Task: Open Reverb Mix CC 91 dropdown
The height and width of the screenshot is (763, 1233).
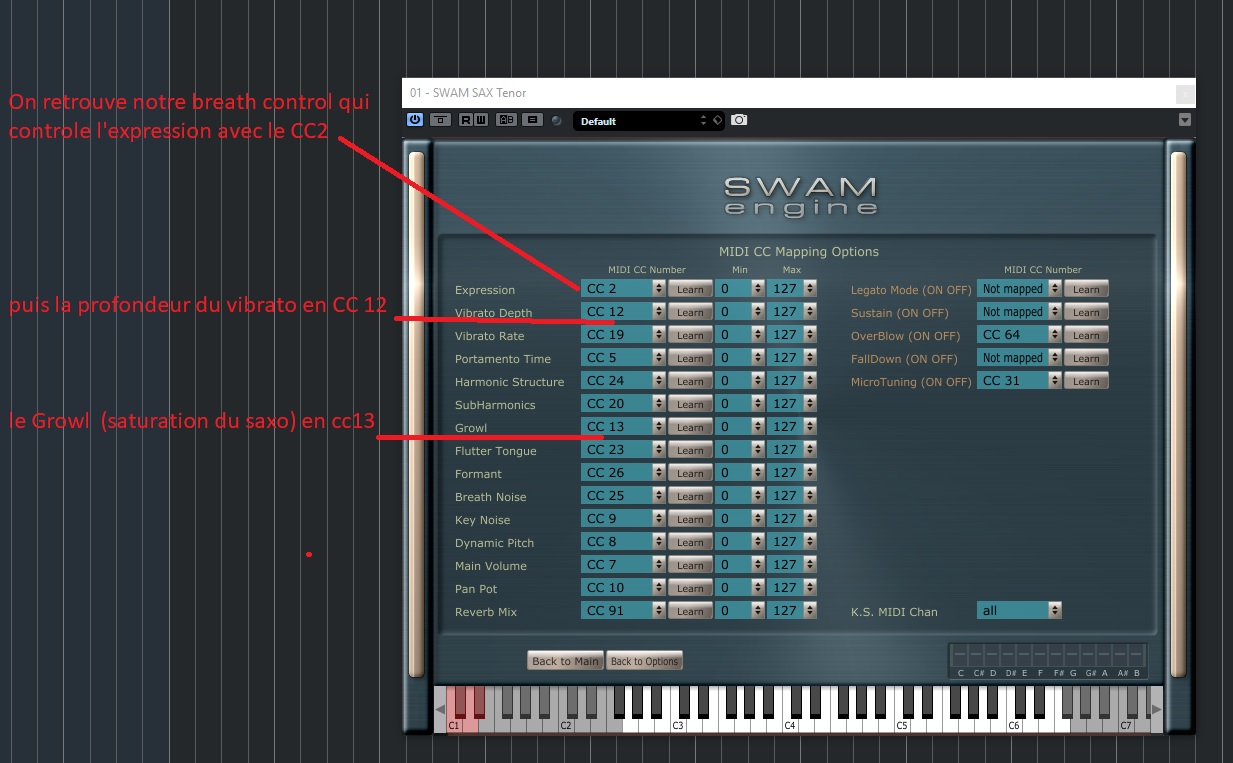Action: 623,611
